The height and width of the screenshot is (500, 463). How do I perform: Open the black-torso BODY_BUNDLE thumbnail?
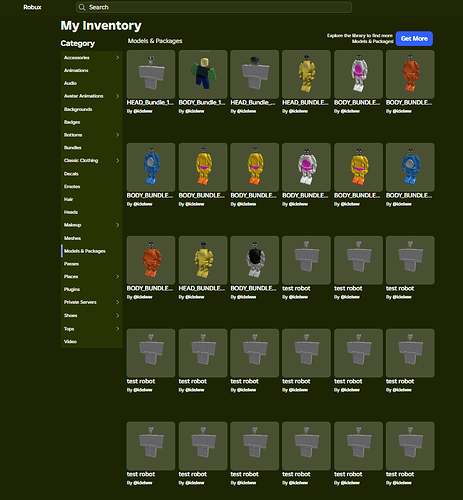coord(255,260)
